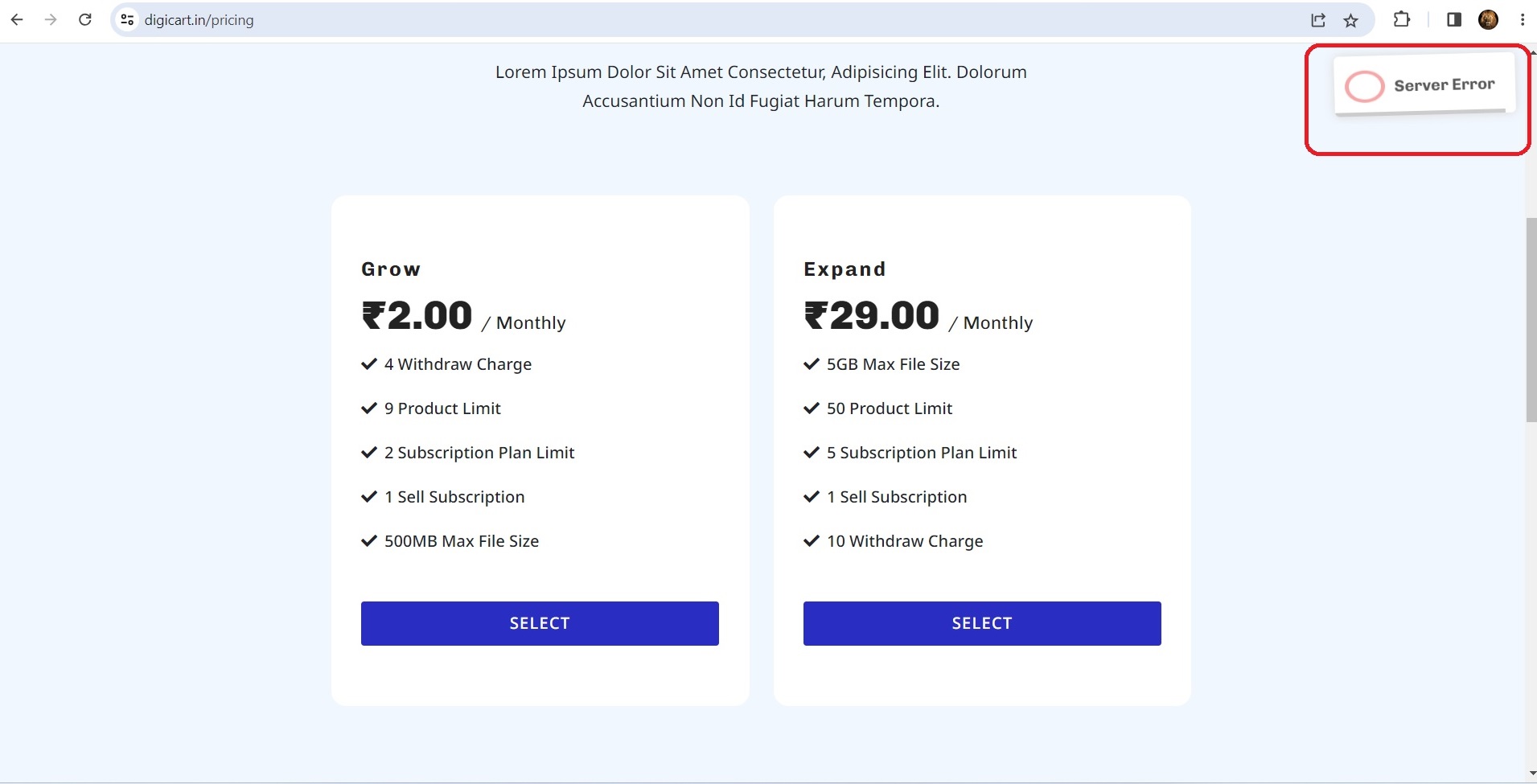Click the Expand plan title
The height and width of the screenshot is (784, 1537).
(x=845, y=269)
